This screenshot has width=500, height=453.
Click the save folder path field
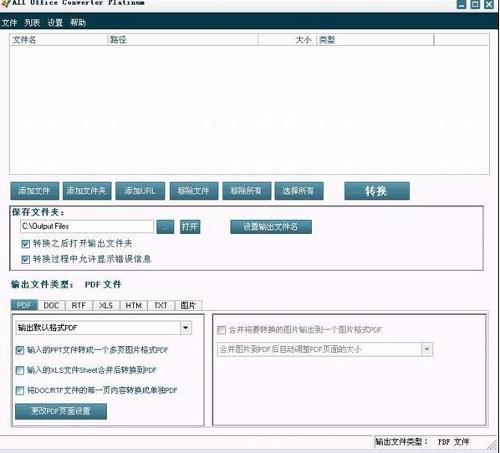[87, 226]
